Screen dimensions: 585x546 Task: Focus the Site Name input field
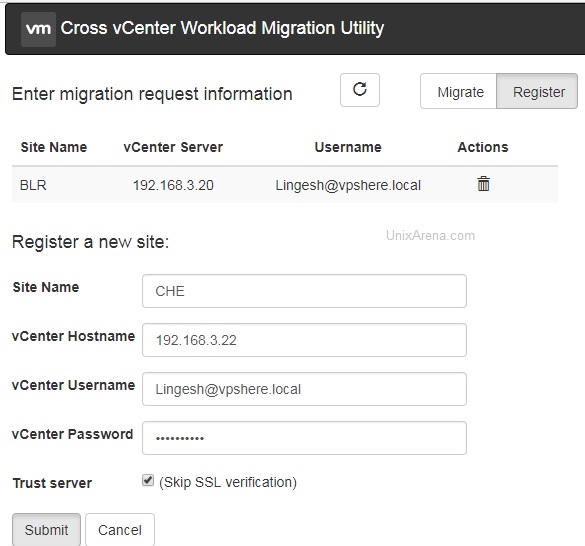point(304,291)
